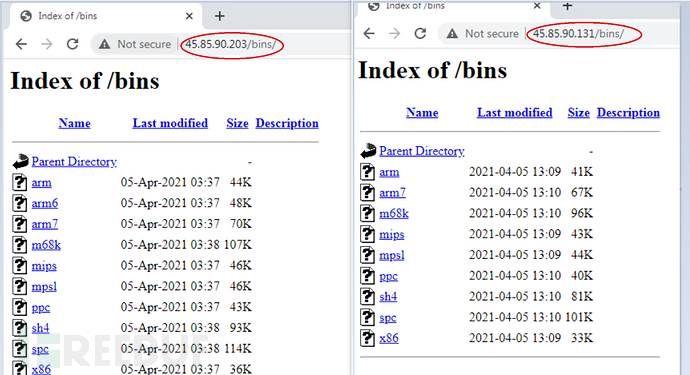The width and height of the screenshot is (690, 375).
Task: Click the 107K size of m68k in left window
Action: point(238,245)
